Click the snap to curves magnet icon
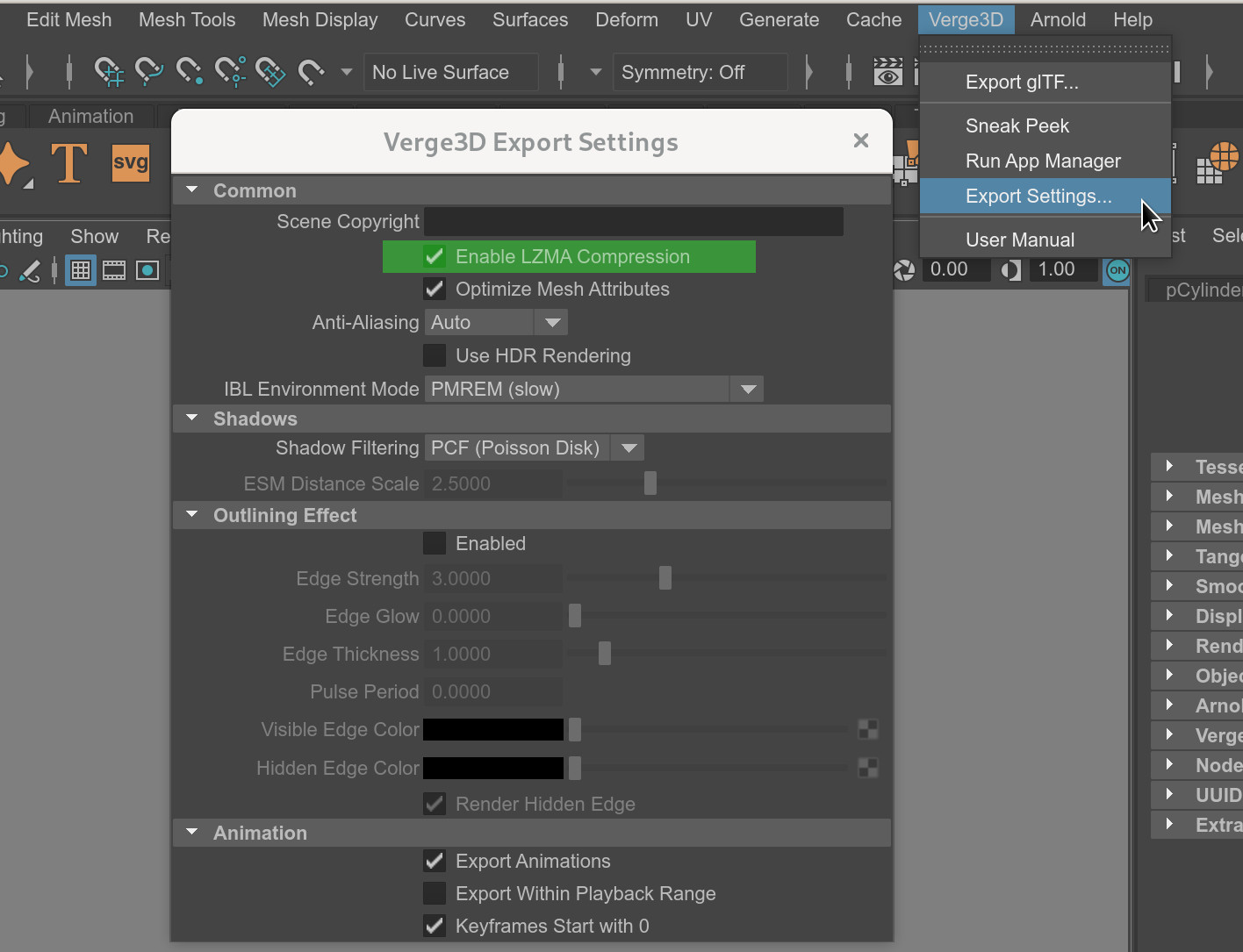Image resolution: width=1243 pixels, height=952 pixels. coord(149,72)
